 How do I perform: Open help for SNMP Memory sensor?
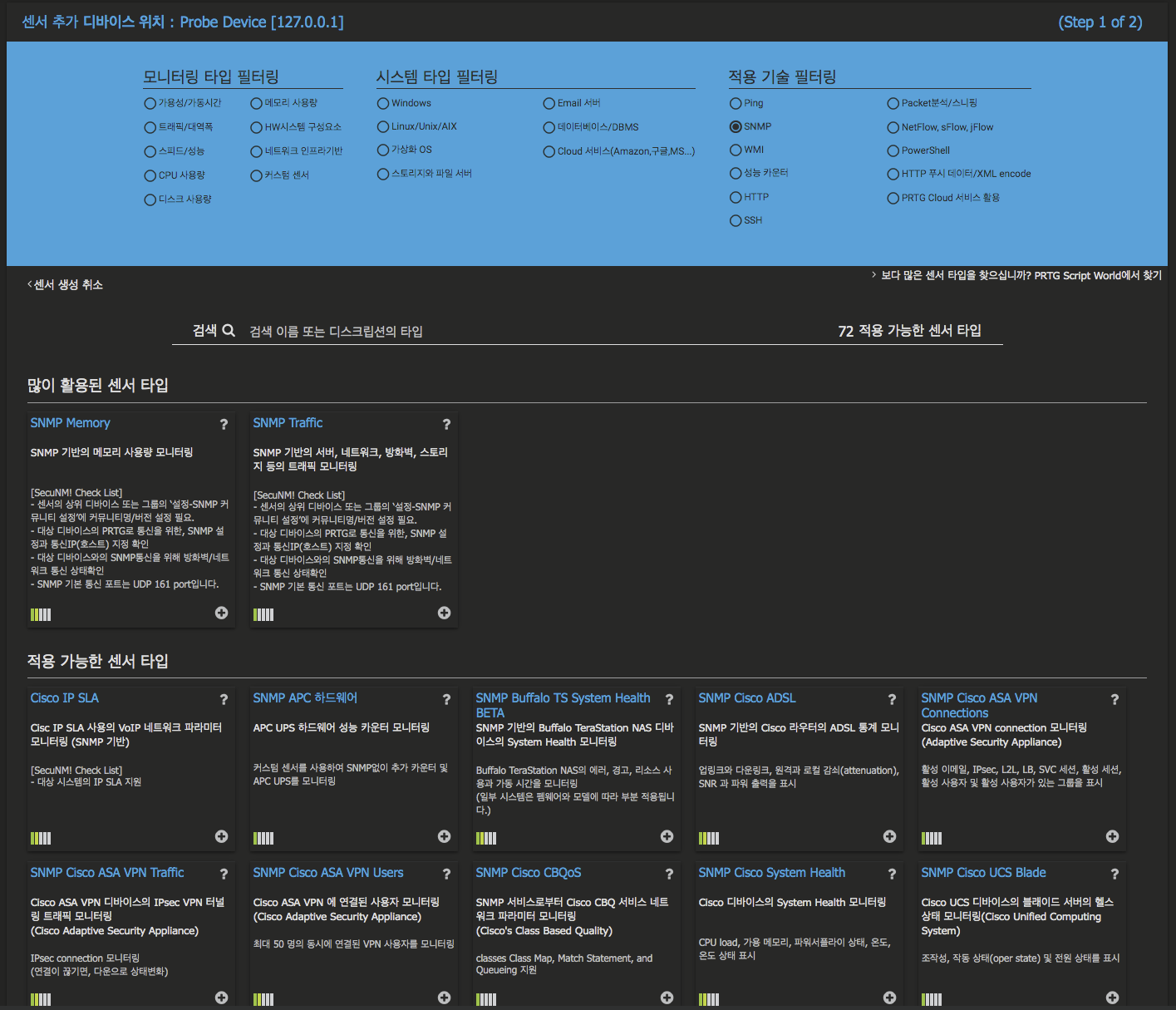pos(224,425)
